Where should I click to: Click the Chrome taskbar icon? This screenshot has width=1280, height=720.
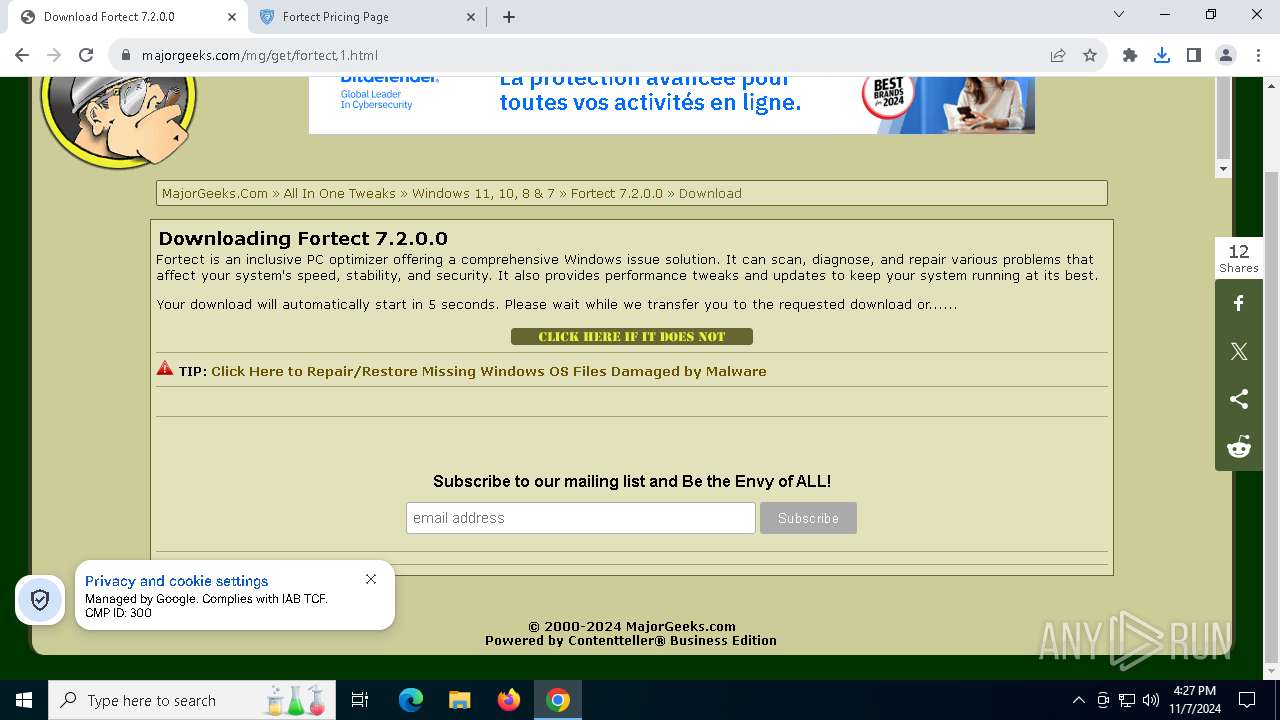point(558,700)
